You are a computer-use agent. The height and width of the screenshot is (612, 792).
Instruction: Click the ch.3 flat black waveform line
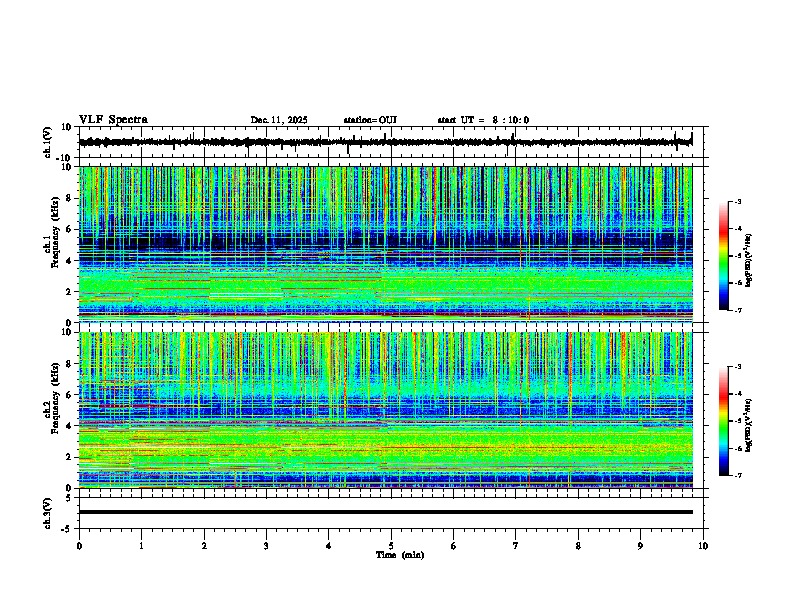(x=385, y=512)
